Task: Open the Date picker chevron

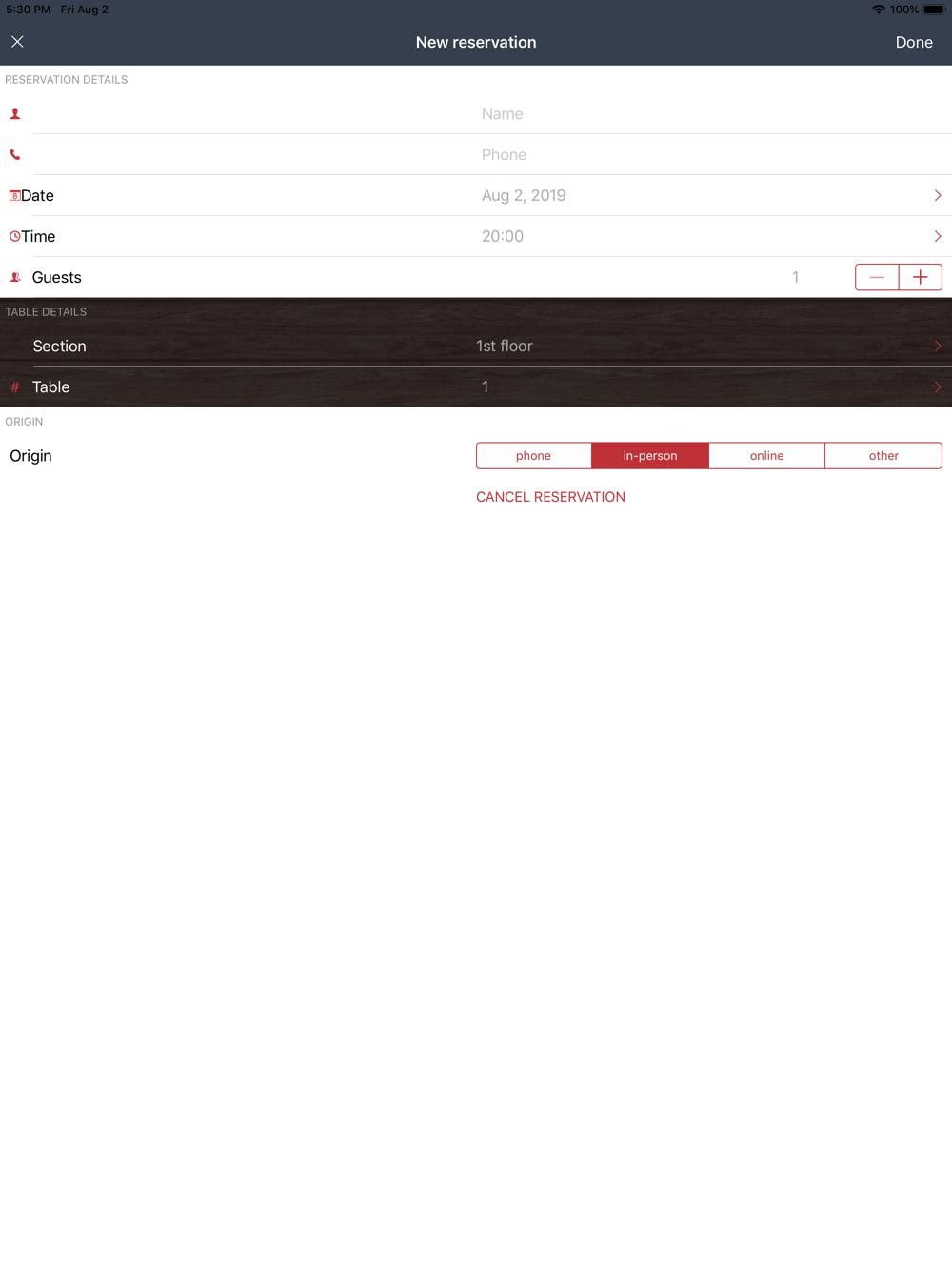Action: pyautogui.click(x=938, y=195)
